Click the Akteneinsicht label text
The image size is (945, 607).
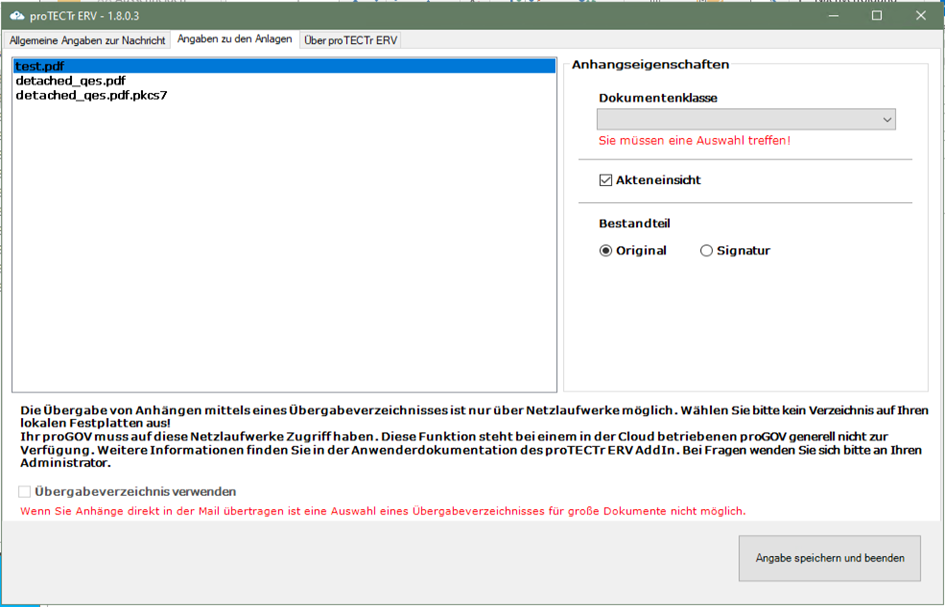(658, 181)
